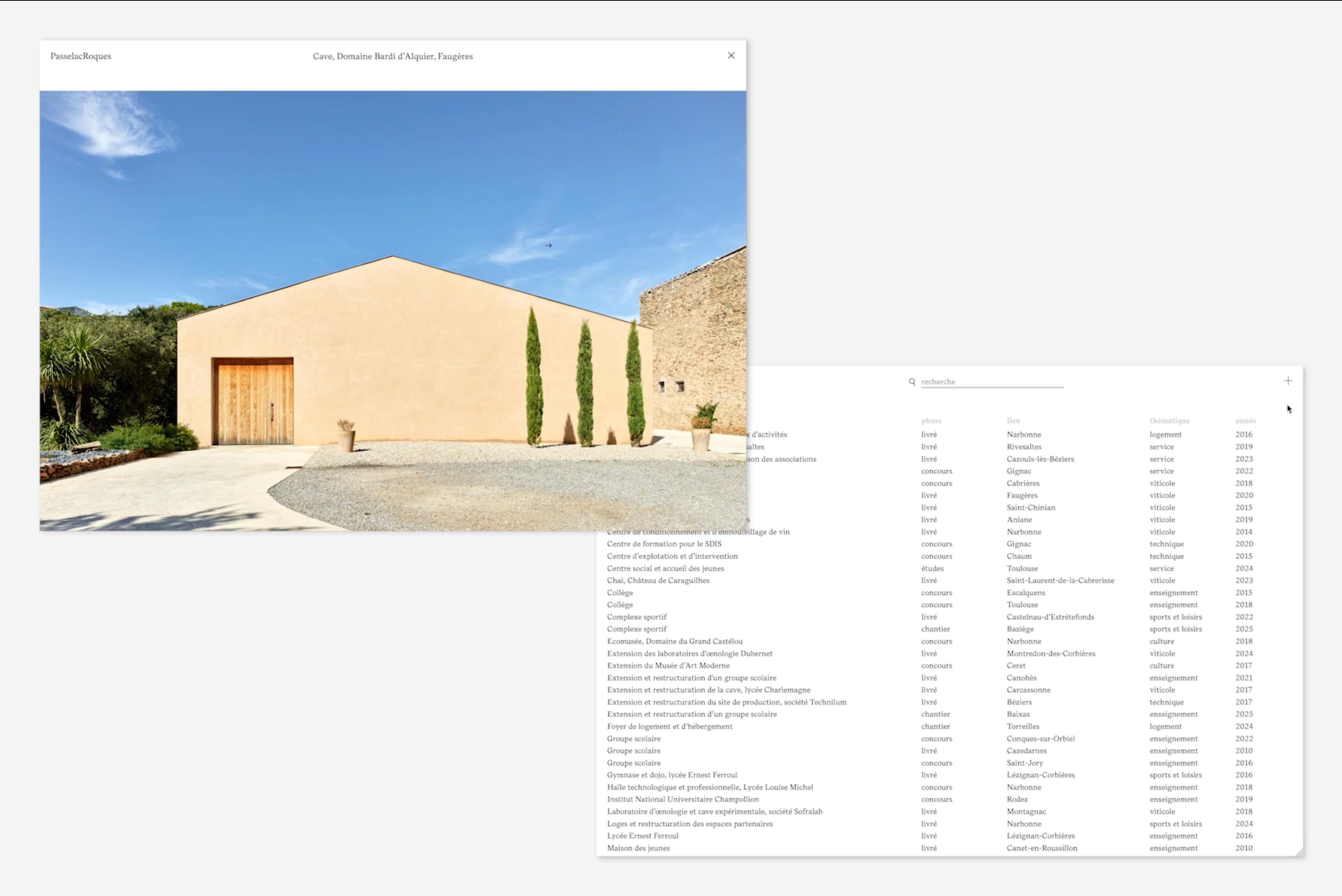The height and width of the screenshot is (896, 1342).
Task: Open Centre de formation pour le SDIS
Action: [x=664, y=544]
